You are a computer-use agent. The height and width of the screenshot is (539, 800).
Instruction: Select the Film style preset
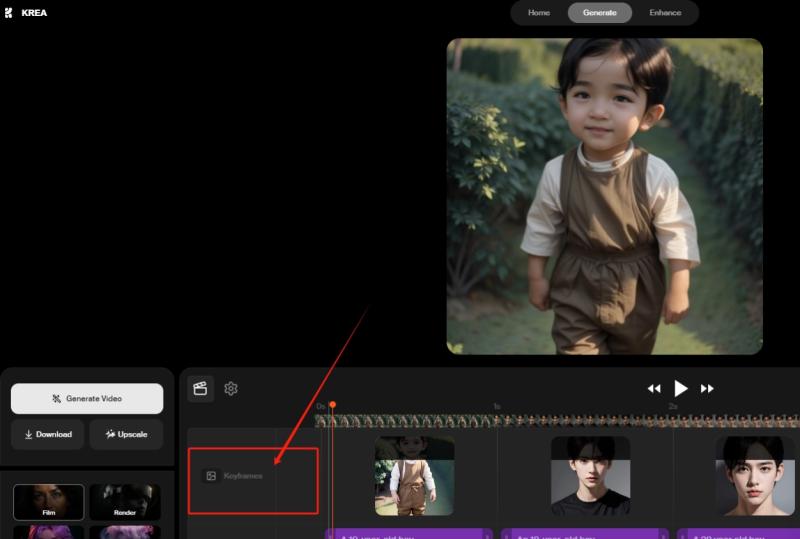point(48,502)
